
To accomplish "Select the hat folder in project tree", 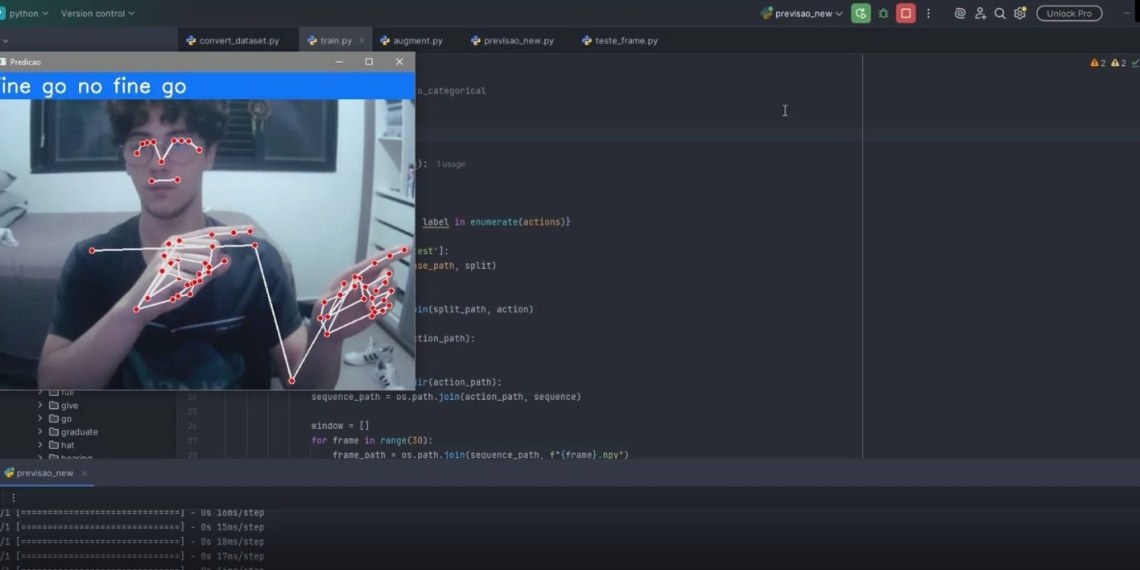I will coord(67,445).
